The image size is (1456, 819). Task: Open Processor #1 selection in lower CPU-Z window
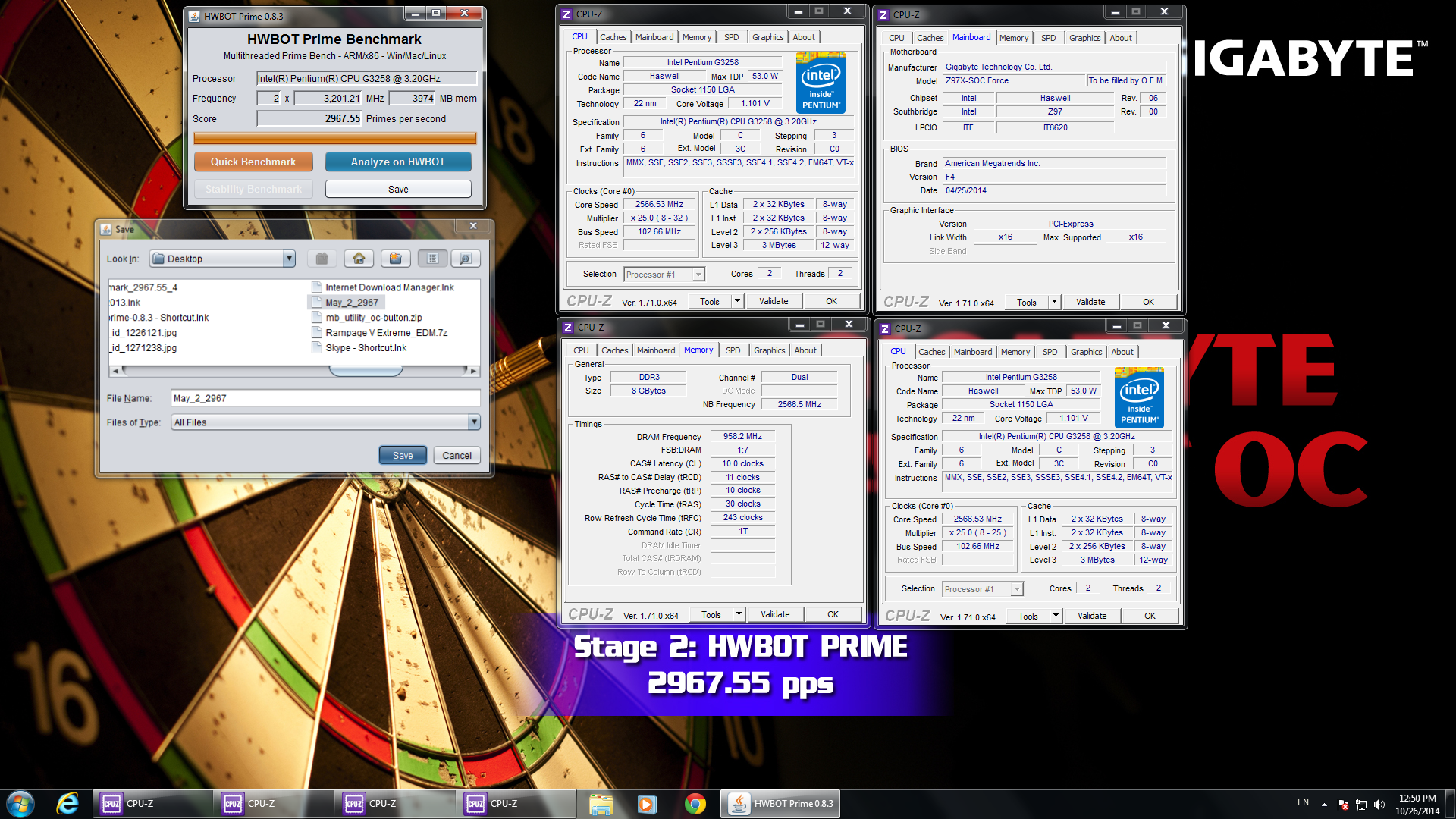click(983, 589)
